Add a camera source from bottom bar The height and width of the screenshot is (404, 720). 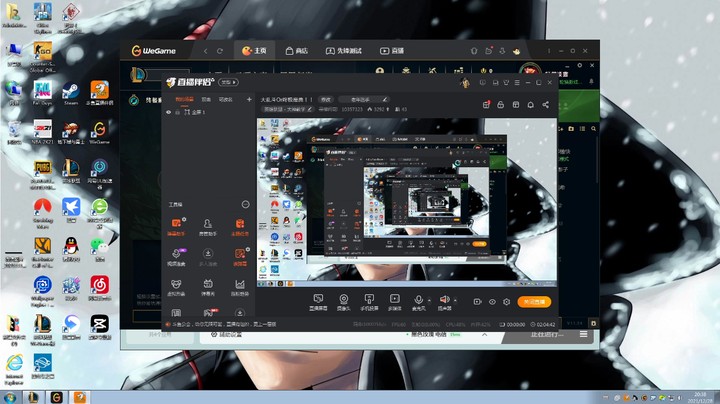(x=343, y=303)
